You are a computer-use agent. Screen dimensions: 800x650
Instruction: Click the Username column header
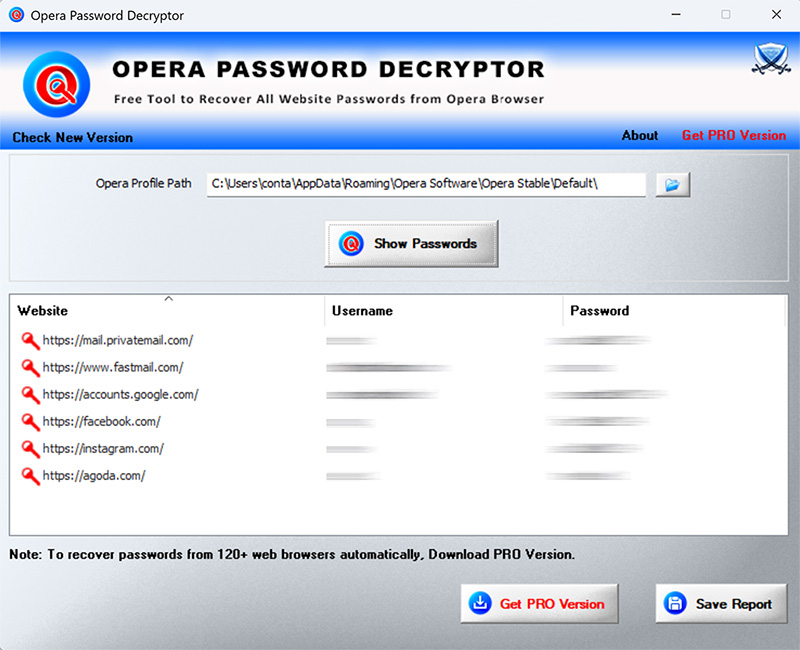(362, 311)
